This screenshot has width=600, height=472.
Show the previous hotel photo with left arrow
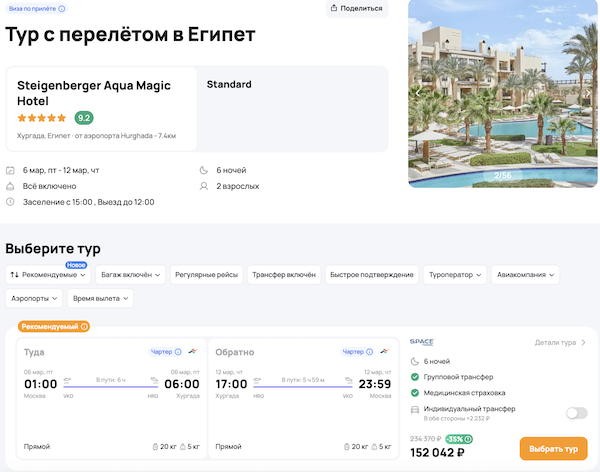pyautogui.click(x=419, y=92)
